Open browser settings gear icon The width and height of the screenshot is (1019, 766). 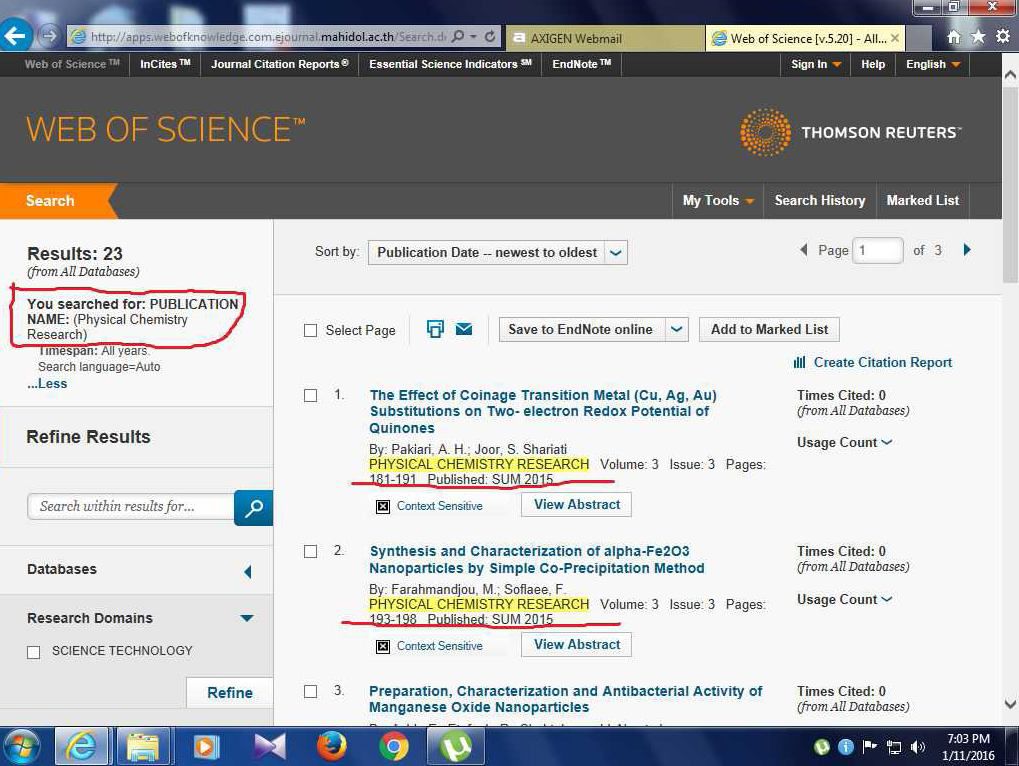1003,37
